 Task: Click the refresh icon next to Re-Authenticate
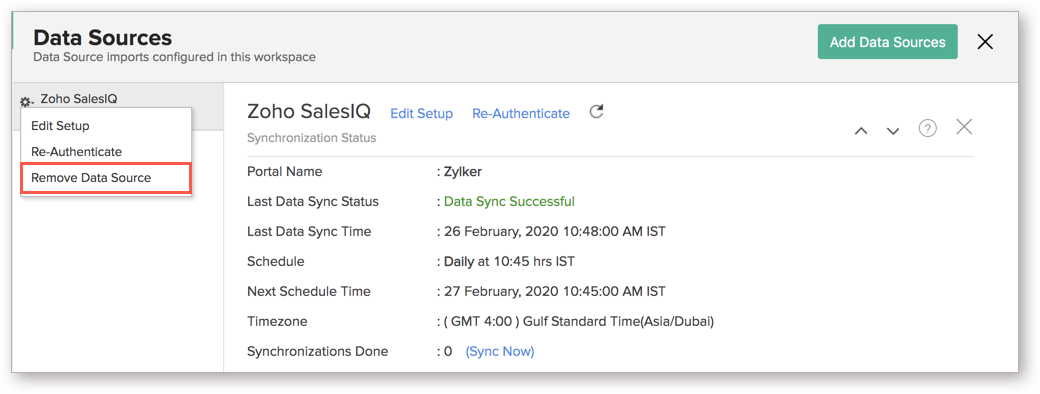coord(596,111)
